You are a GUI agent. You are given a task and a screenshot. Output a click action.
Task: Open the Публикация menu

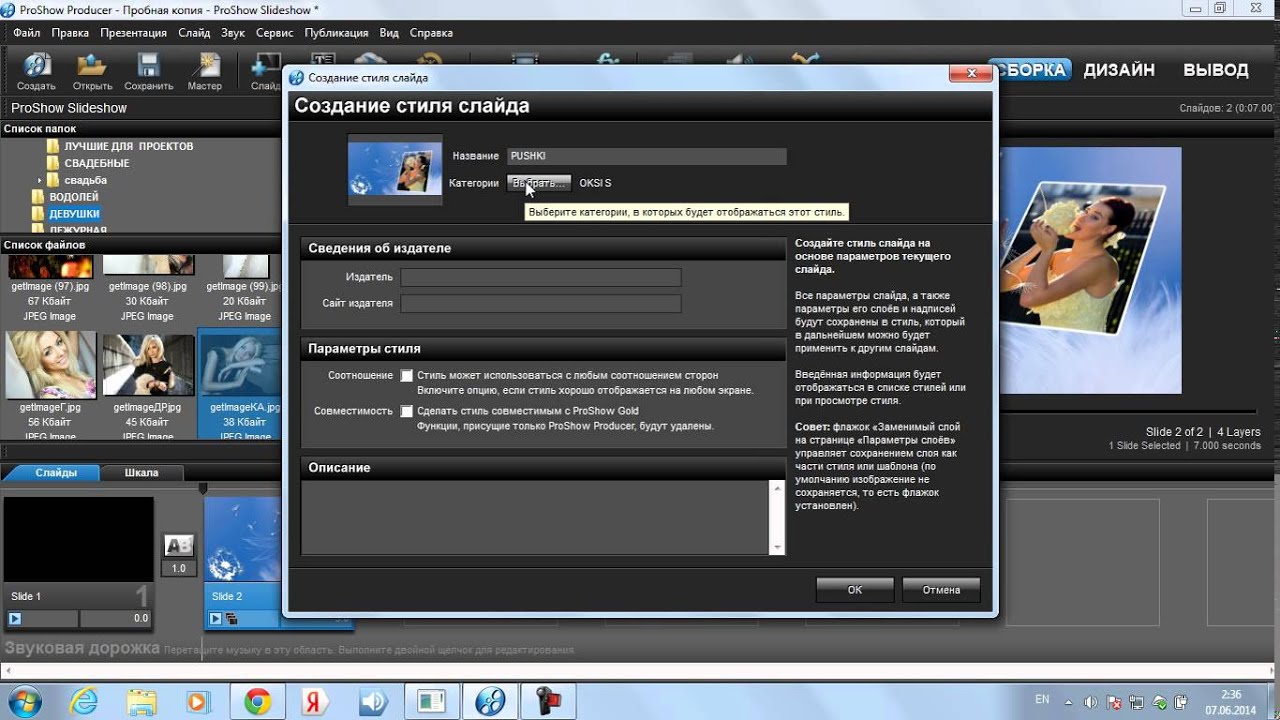pos(336,33)
